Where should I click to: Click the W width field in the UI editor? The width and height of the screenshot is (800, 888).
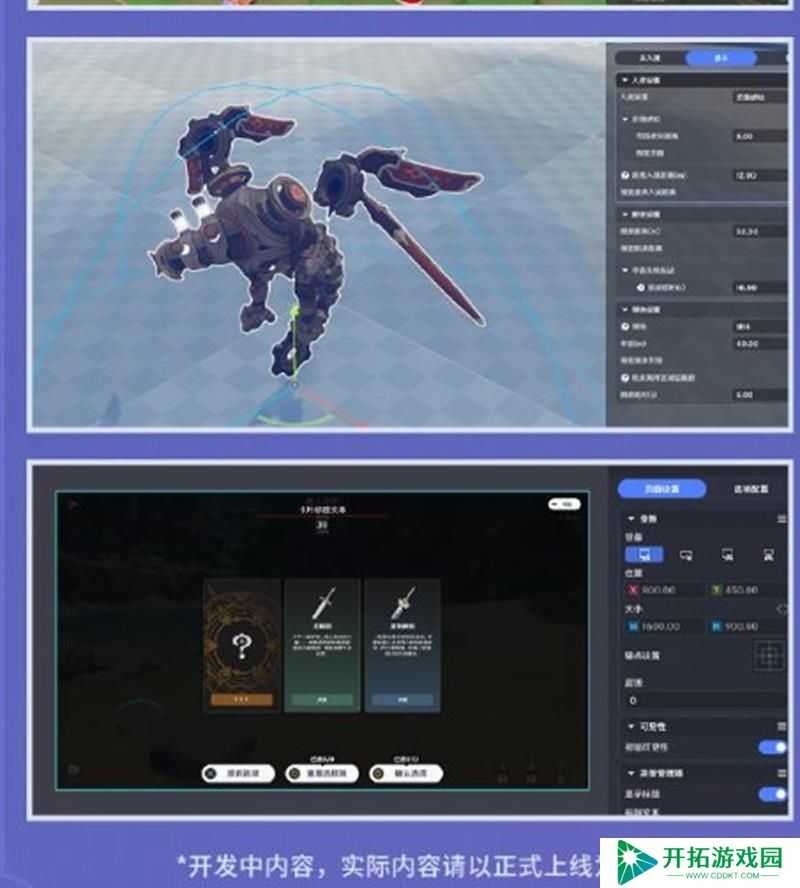pyautogui.click(x=664, y=627)
